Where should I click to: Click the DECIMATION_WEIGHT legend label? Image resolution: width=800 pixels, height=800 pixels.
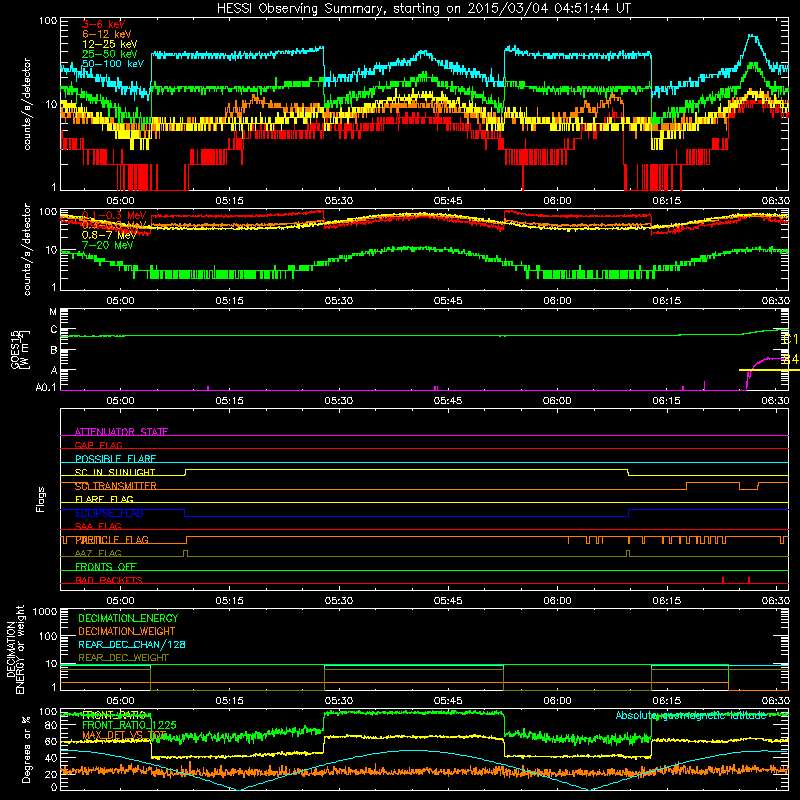[127, 631]
